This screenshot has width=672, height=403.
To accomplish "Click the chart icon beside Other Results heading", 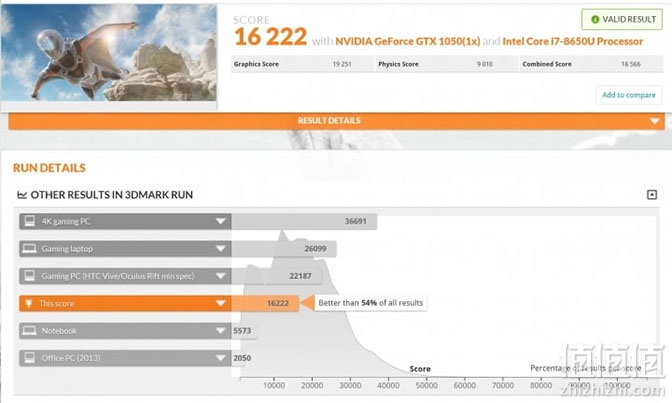I will [x=22, y=195].
